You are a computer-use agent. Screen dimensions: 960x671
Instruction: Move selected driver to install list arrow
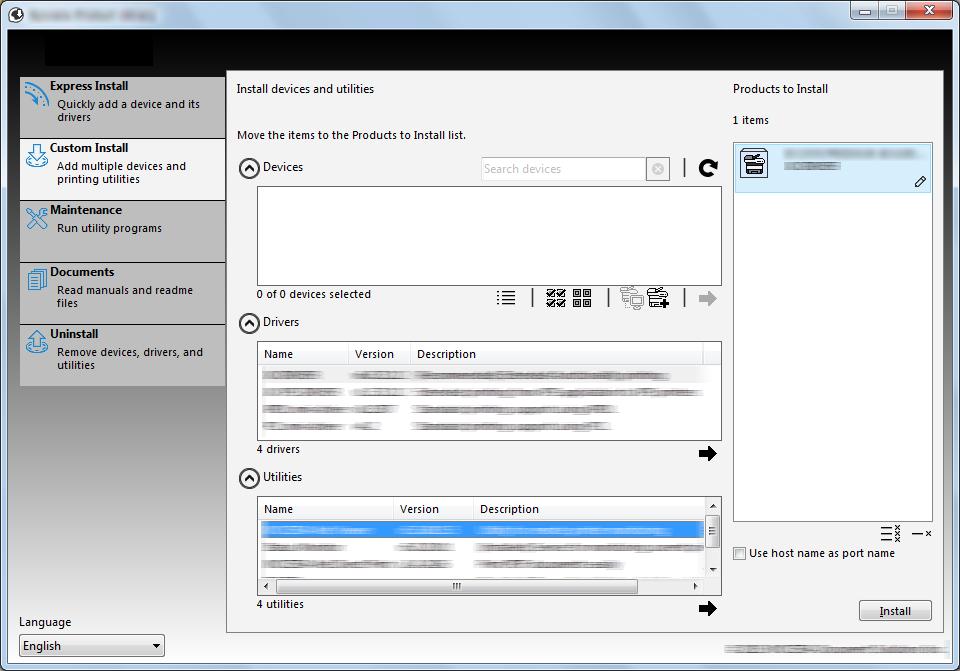[x=707, y=454]
